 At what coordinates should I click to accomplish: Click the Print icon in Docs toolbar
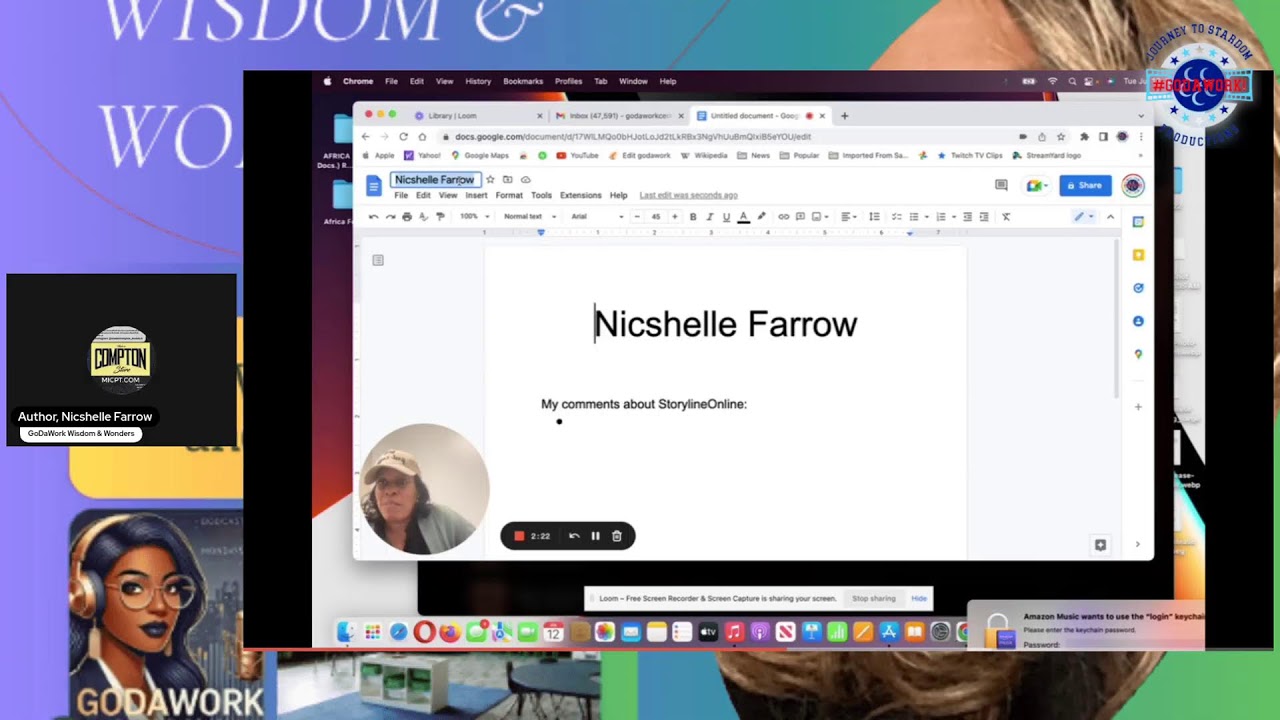tap(406, 217)
